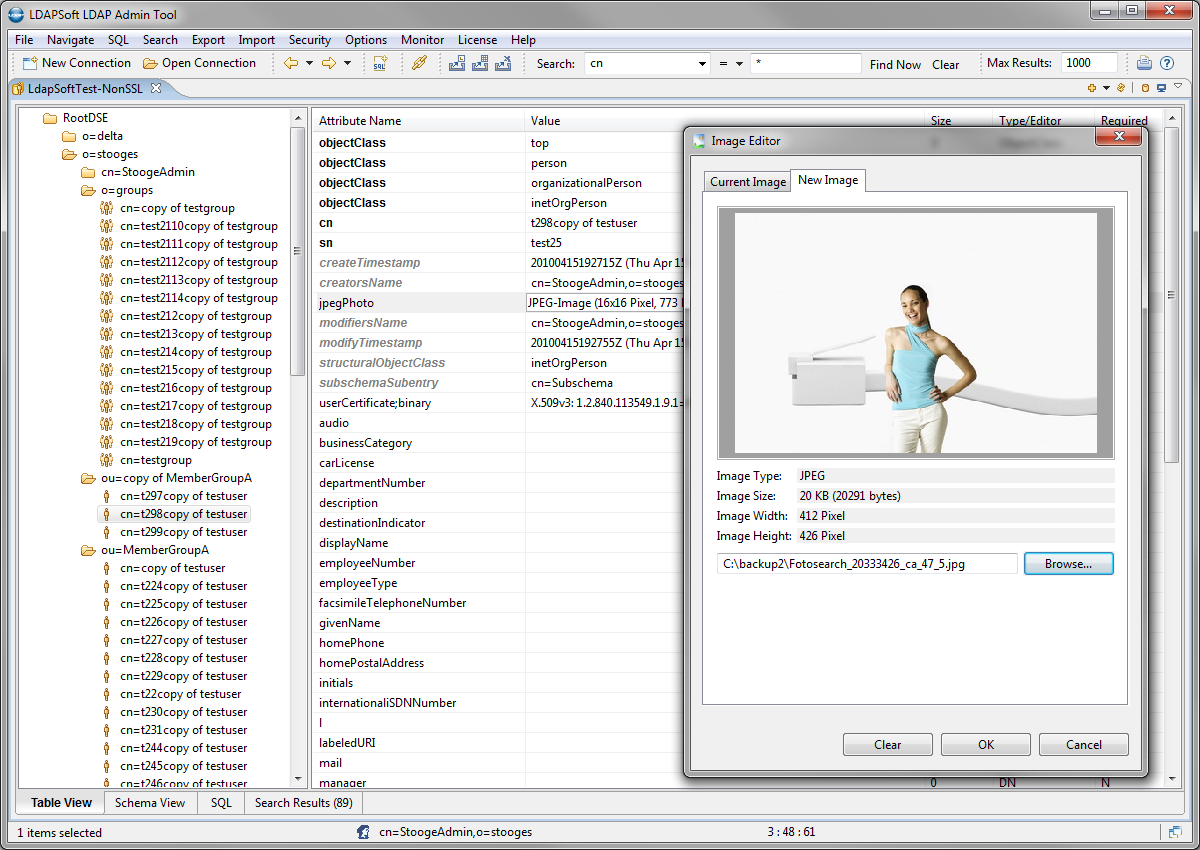Open dropdown arrow beside forward navigation arrow
The width and height of the screenshot is (1200, 850).
pyautogui.click(x=347, y=63)
